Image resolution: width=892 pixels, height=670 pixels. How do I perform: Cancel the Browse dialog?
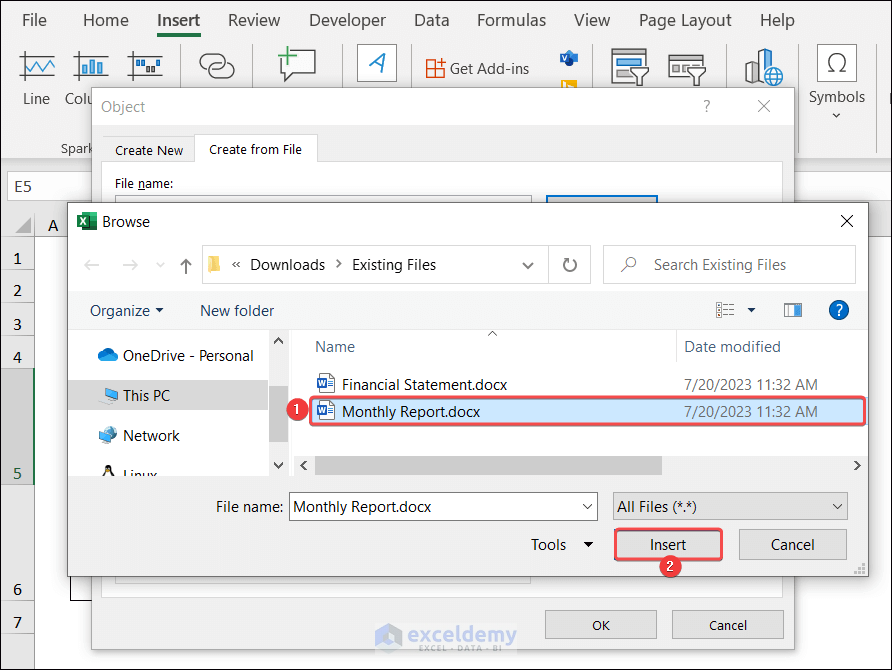click(x=792, y=545)
